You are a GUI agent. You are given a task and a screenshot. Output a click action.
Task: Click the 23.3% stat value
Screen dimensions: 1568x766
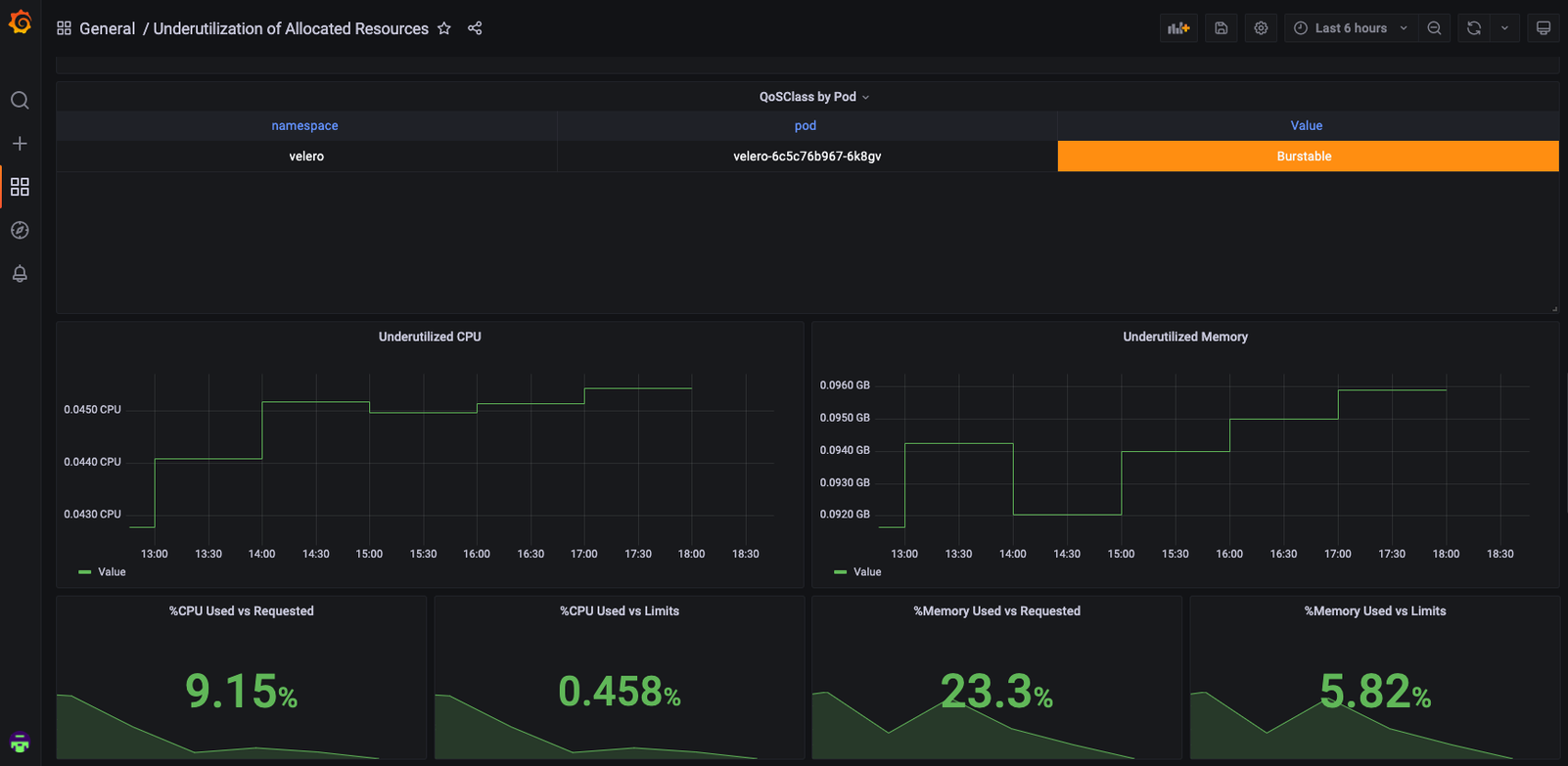997,692
